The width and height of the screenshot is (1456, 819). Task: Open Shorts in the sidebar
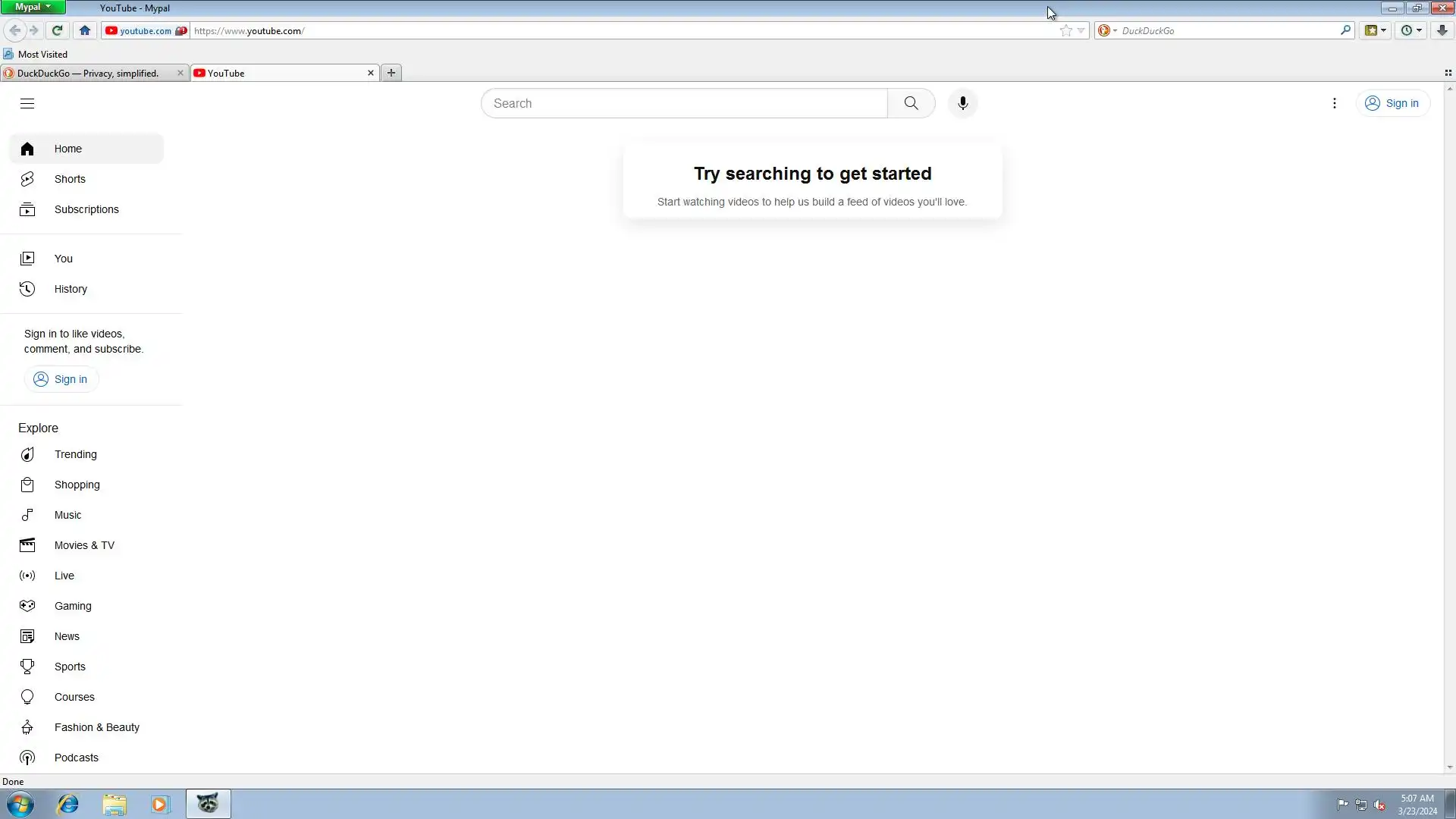click(x=70, y=180)
